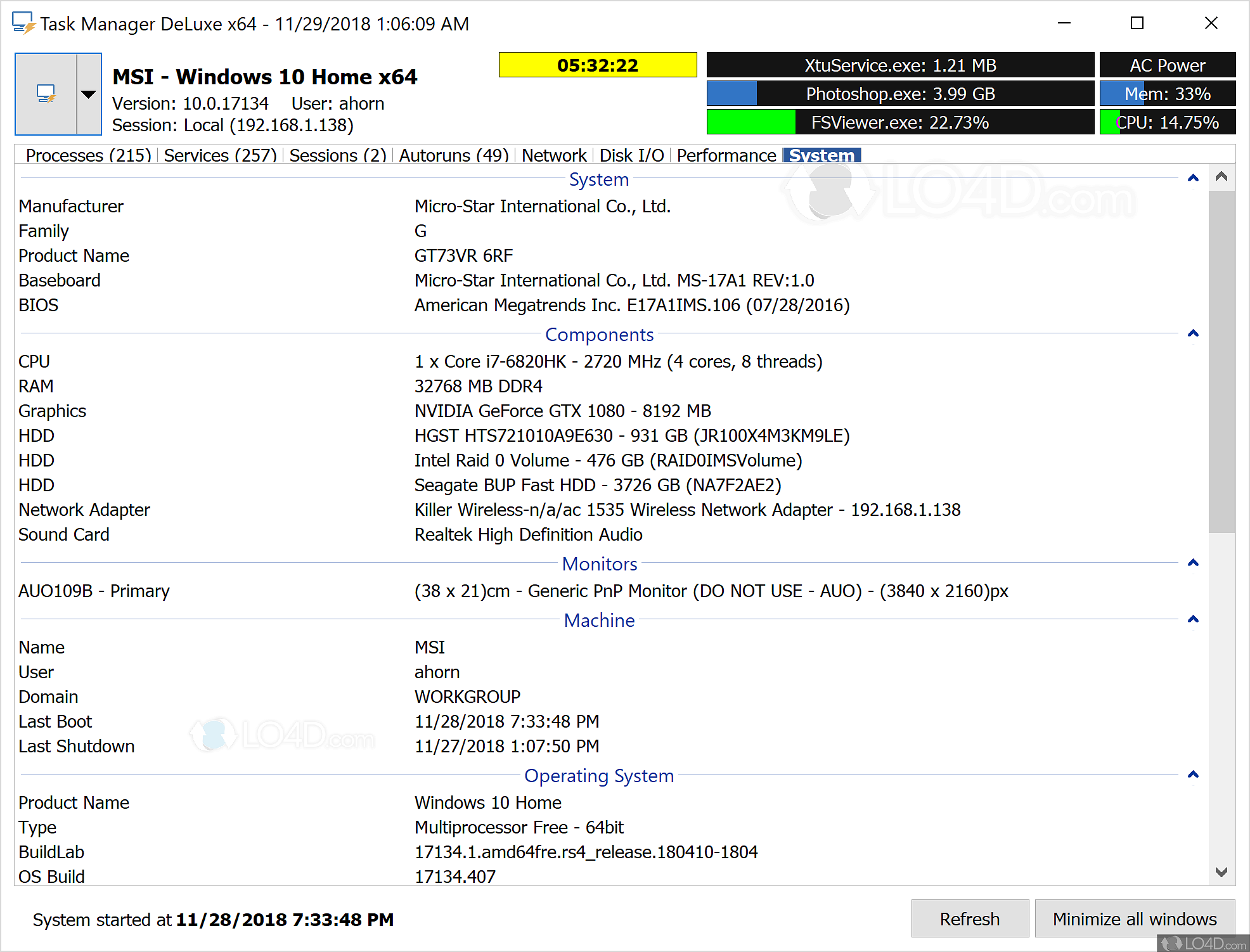Open the dropdown arrow beside the app icon
This screenshot has width=1250, height=952.
tap(89, 94)
